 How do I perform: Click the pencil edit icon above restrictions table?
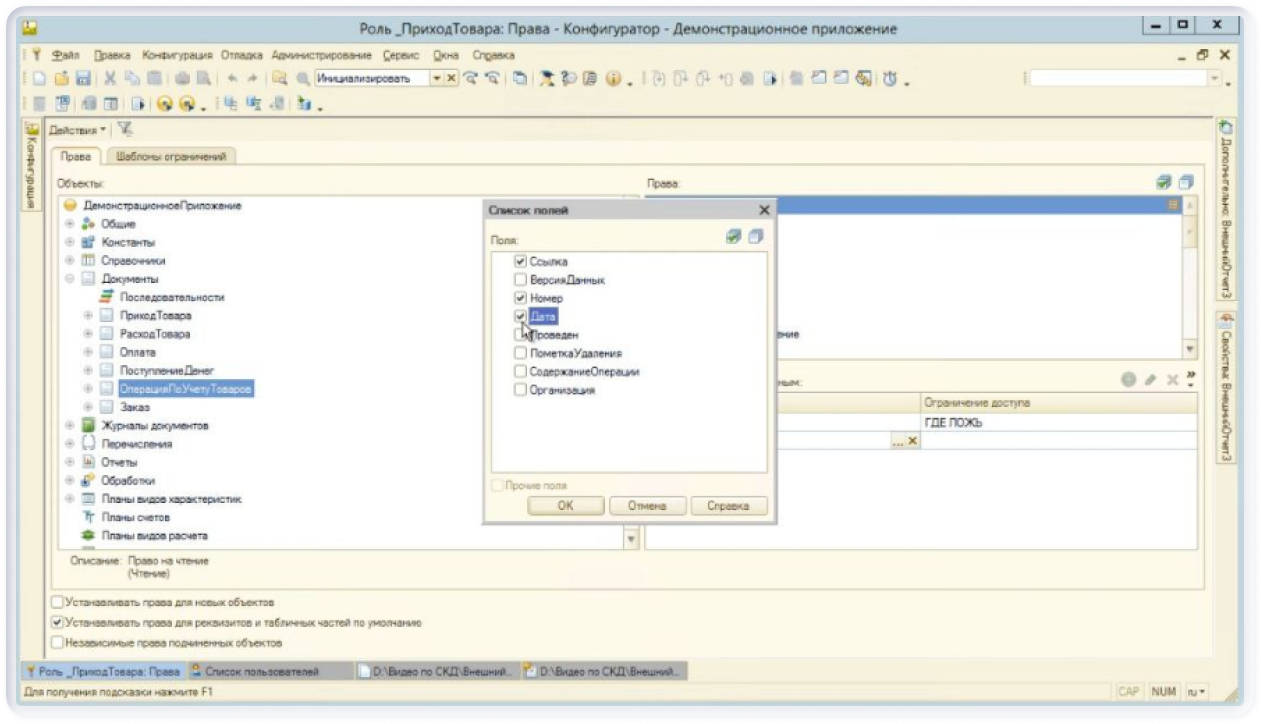click(x=1150, y=380)
